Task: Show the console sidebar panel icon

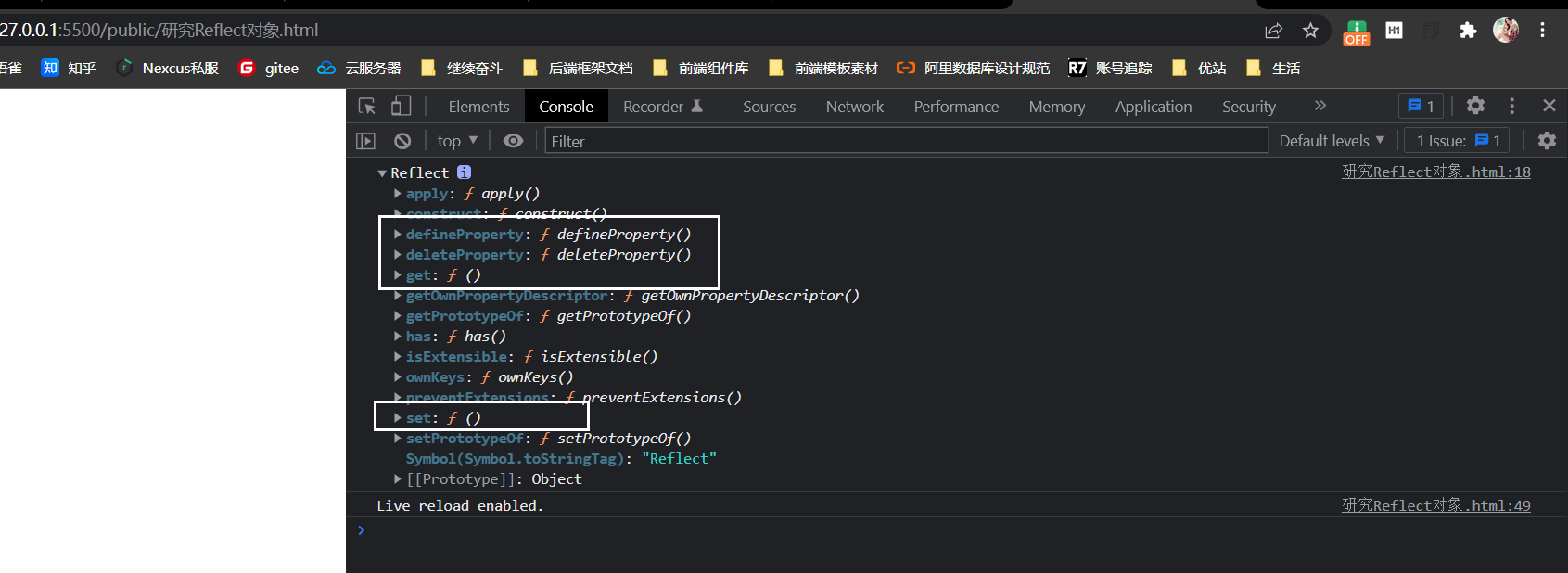Action: 366,141
